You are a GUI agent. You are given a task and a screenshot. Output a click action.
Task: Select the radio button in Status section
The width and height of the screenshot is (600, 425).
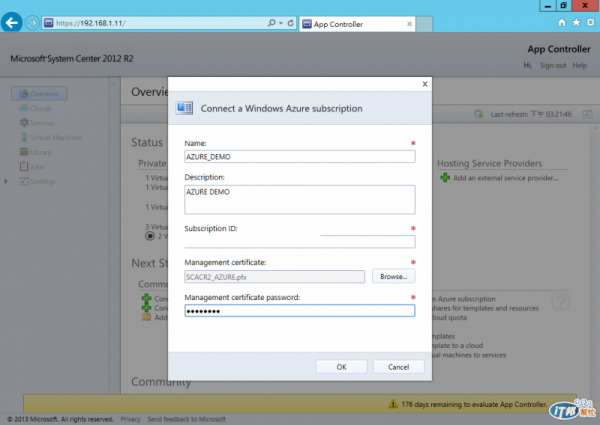click(150, 236)
